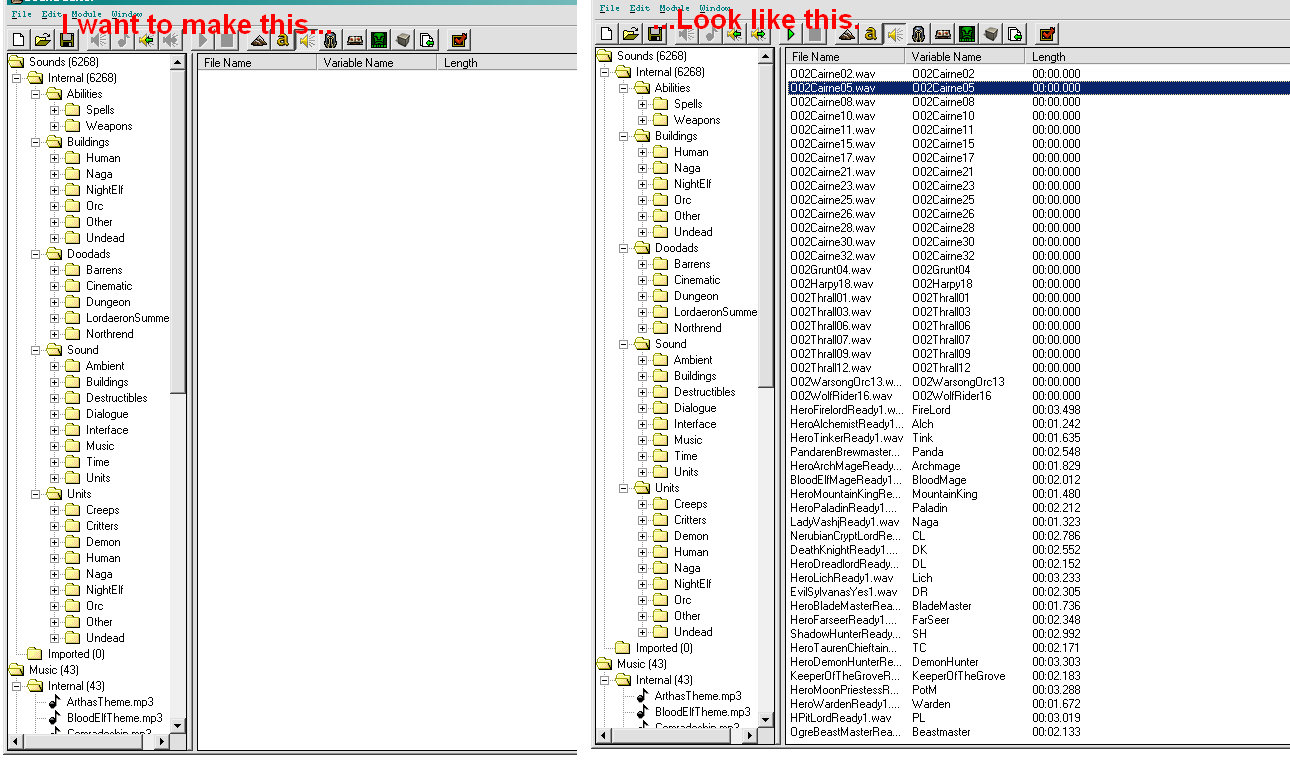
Task: Select LadyVashjReady1.wav row in list
Action: tap(1038, 522)
